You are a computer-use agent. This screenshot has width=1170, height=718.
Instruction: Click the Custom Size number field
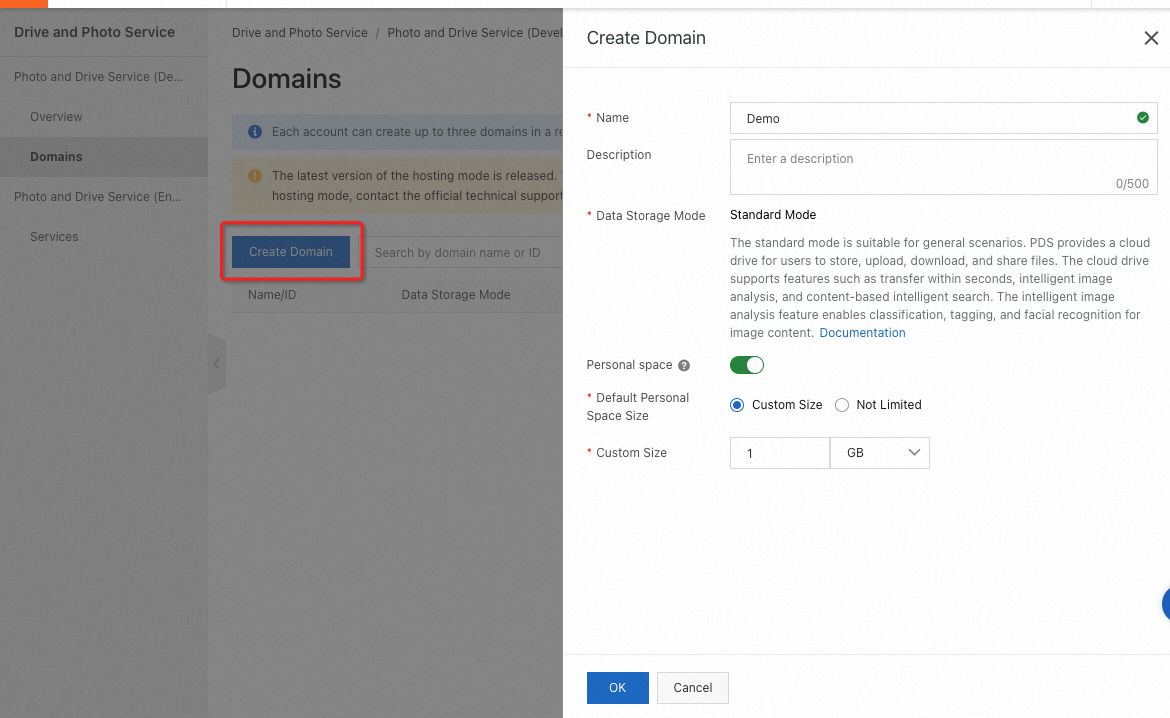tap(780, 453)
